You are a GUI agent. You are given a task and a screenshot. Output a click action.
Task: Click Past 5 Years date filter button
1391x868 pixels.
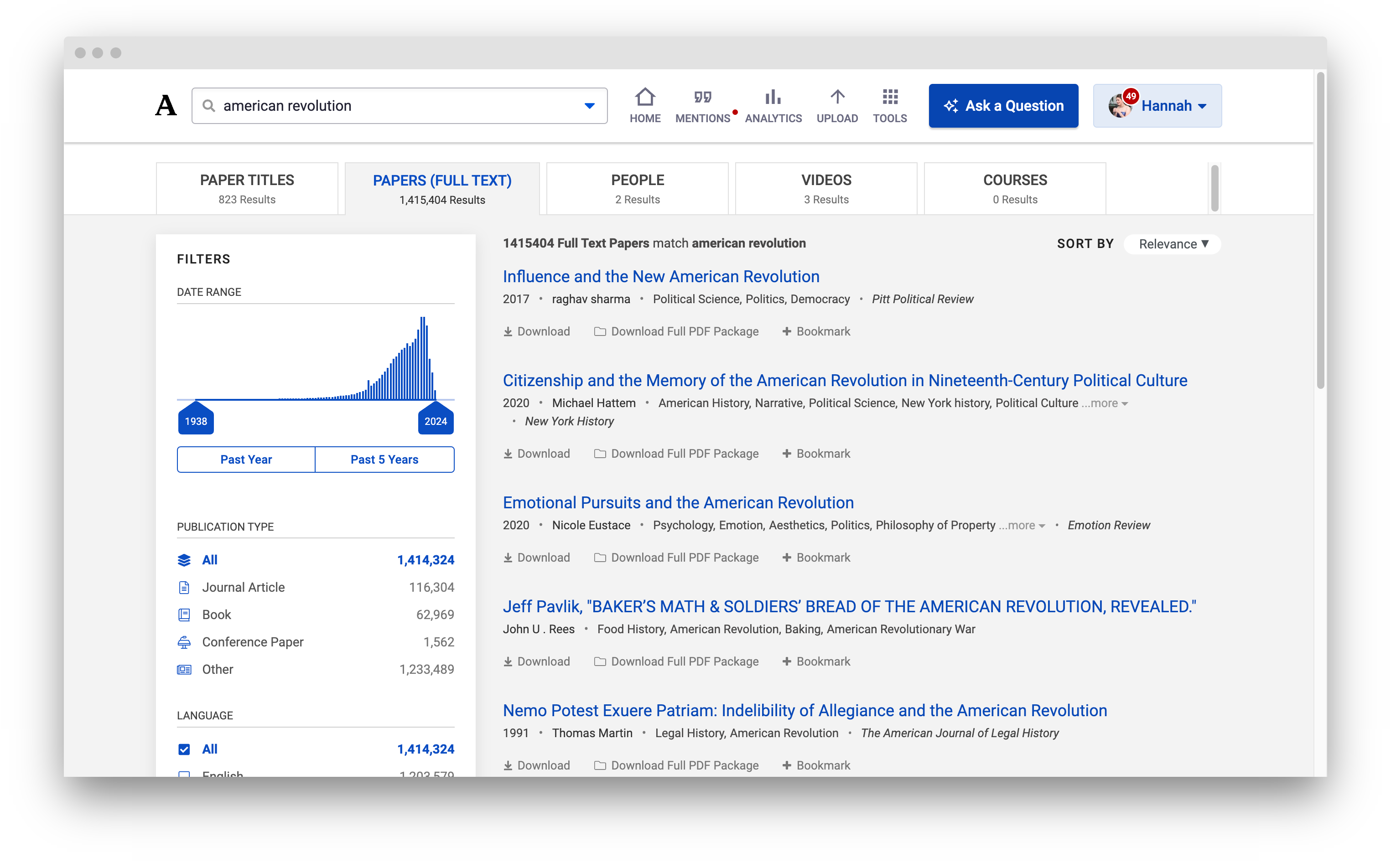tap(385, 459)
